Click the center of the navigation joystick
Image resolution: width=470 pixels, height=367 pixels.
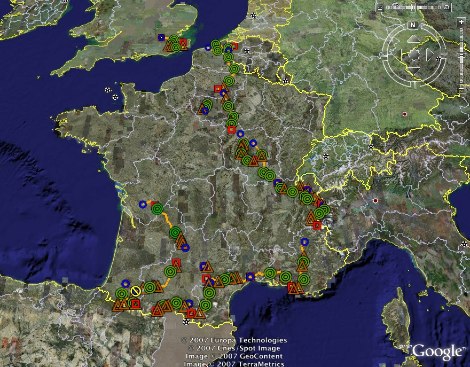[414, 55]
